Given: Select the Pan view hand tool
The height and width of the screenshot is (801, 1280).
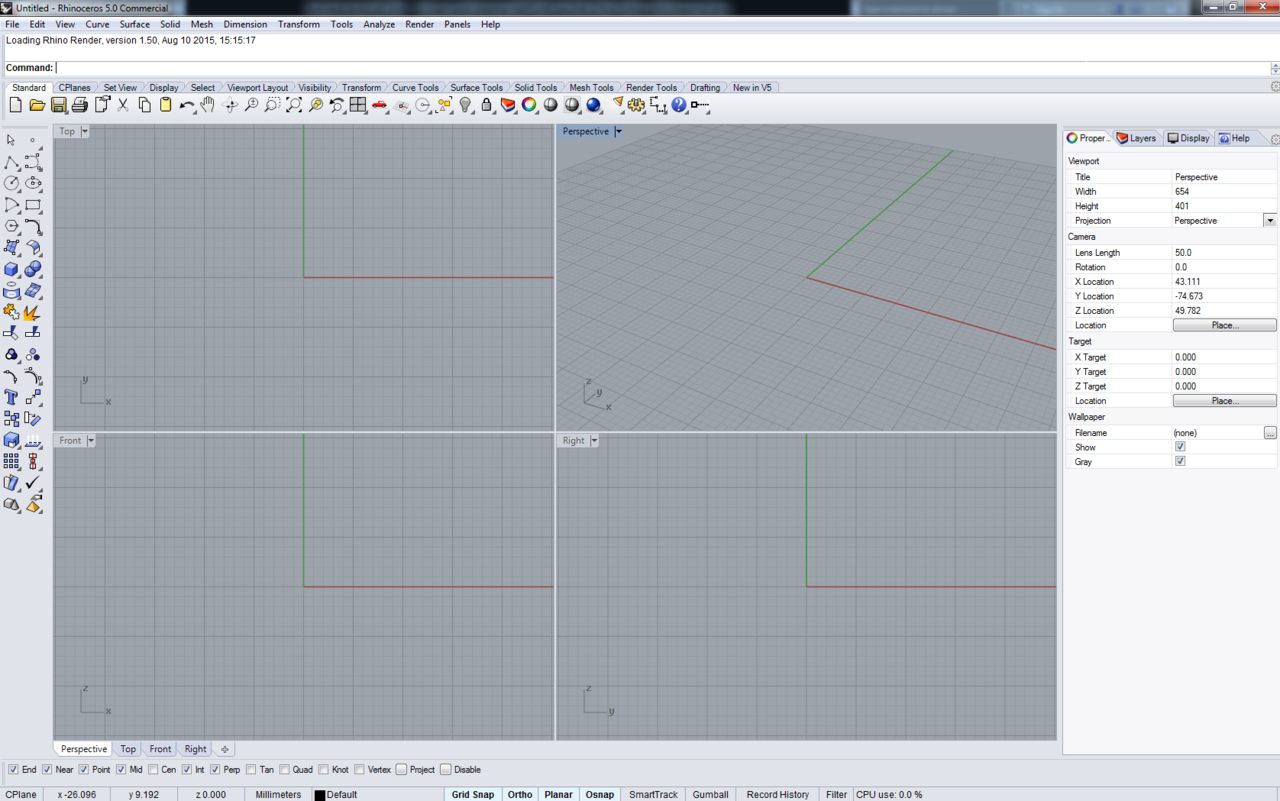Looking at the screenshot, I should 208,105.
